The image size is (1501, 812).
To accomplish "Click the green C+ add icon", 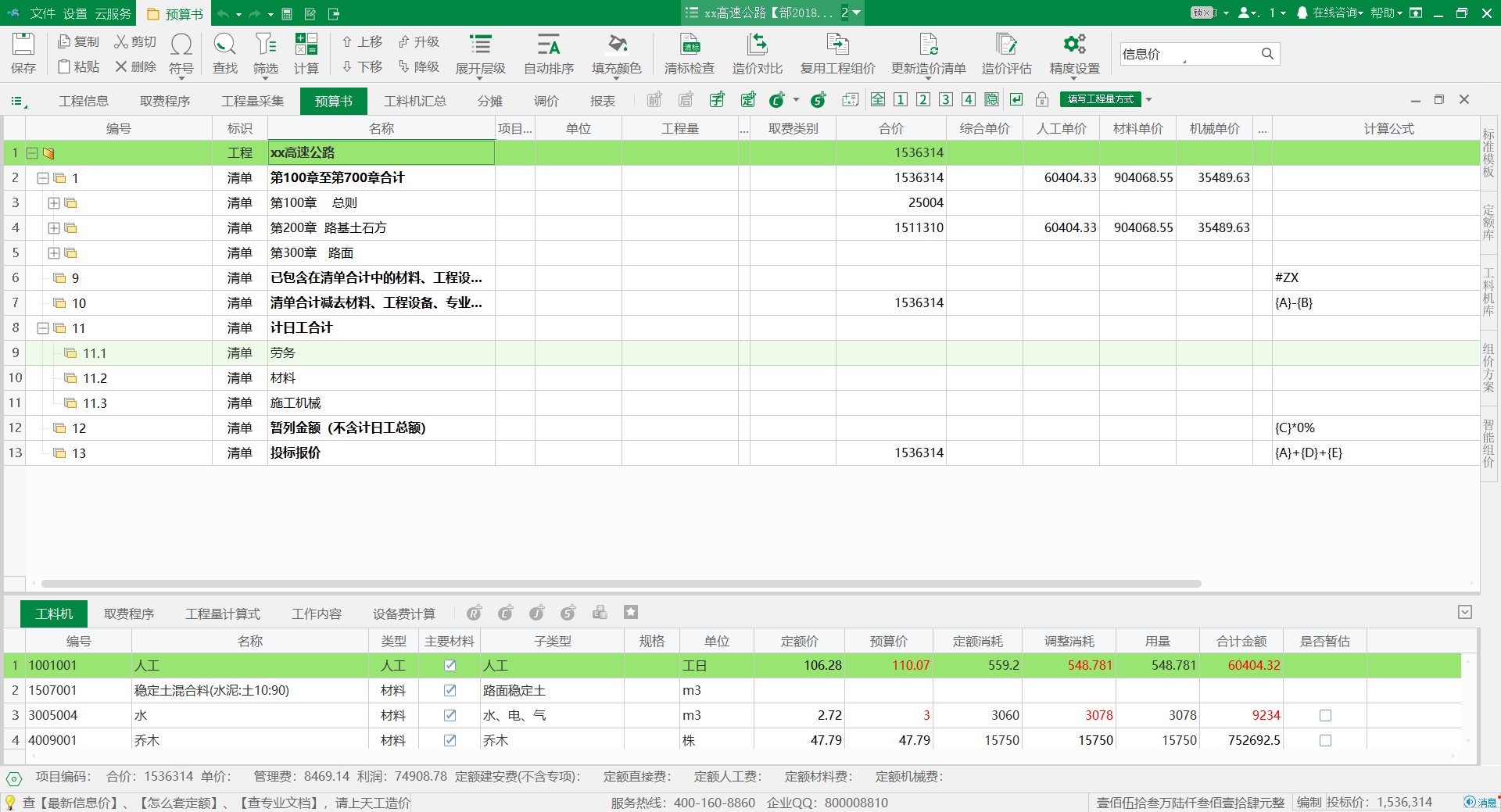I will [777, 99].
